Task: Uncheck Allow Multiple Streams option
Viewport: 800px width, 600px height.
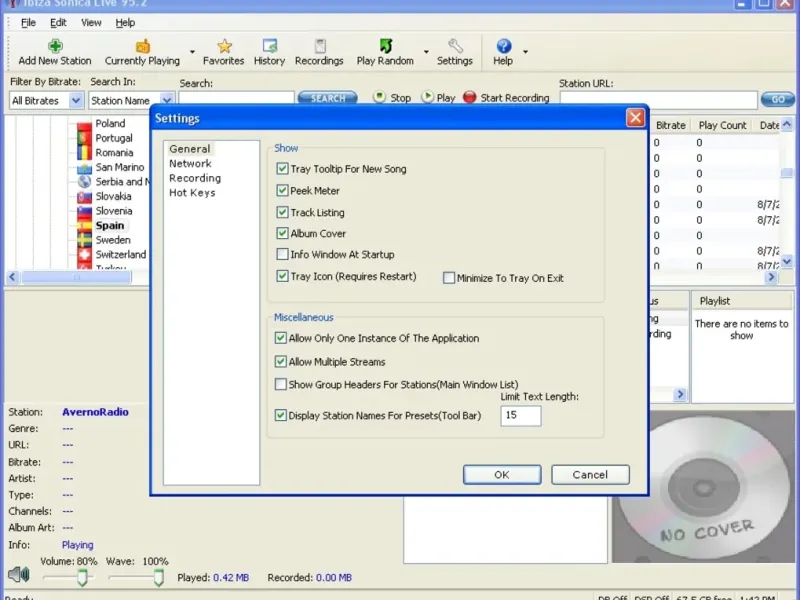Action: click(281, 362)
